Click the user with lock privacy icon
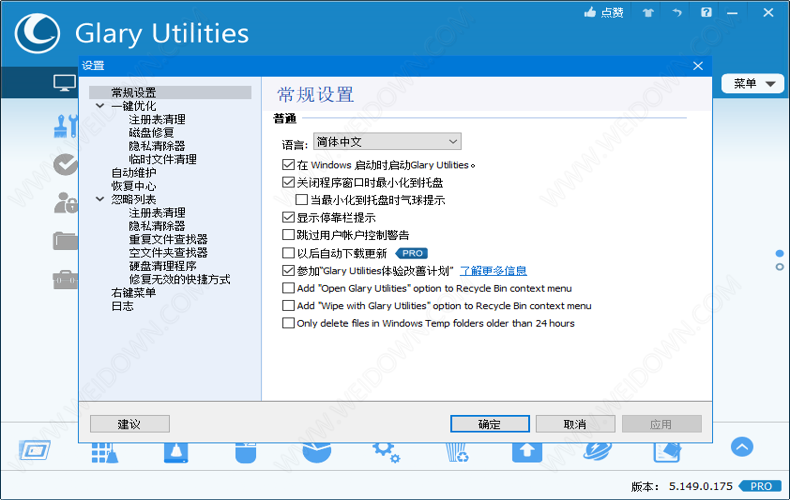 66,203
